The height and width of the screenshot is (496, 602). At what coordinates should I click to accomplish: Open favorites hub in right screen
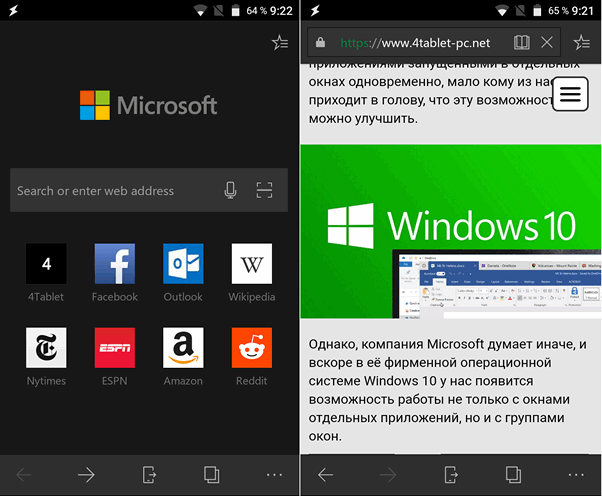(x=582, y=43)
